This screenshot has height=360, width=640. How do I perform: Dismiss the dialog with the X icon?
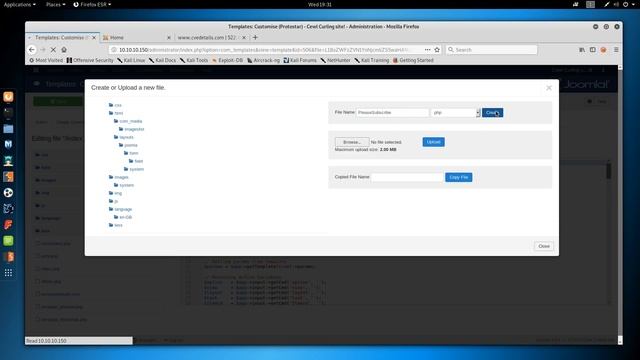coord(549,88)
